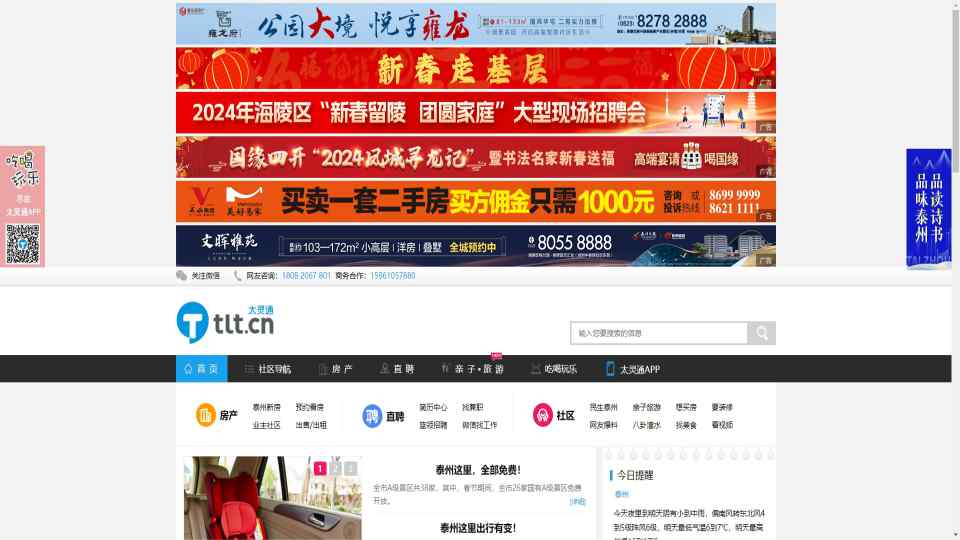Click the 今日提醒 section heading
The height and width of the screenshot is (540, 960).
point(635,475)
